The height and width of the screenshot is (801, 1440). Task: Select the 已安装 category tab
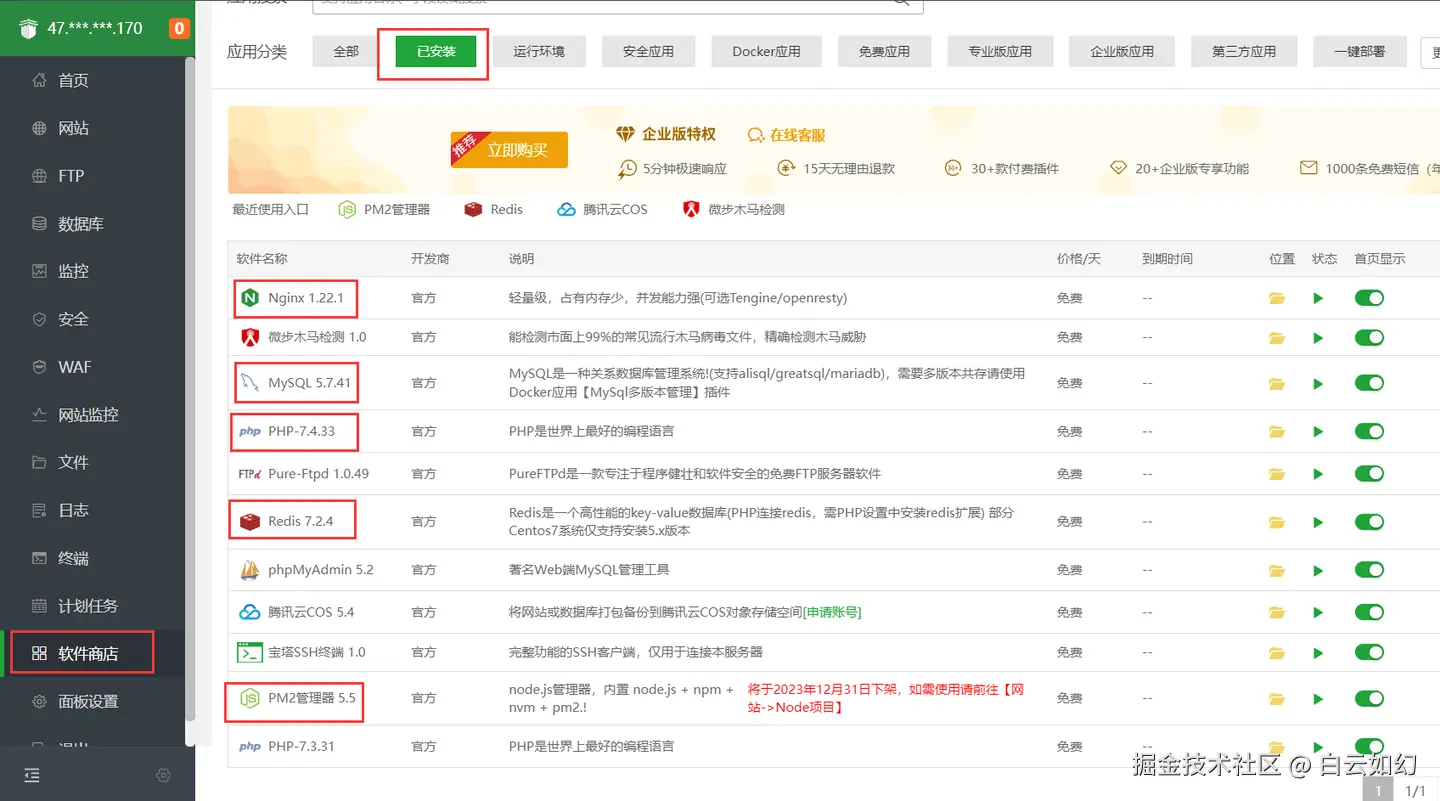(436, 51)
